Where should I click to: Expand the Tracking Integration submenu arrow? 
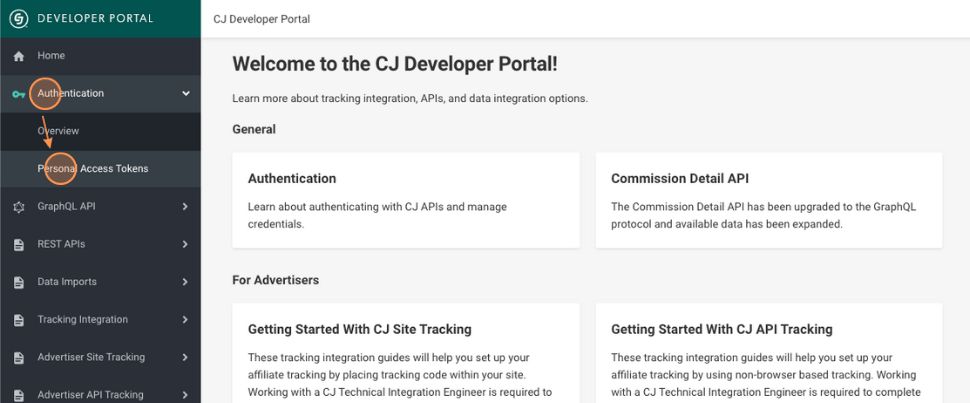185,320
